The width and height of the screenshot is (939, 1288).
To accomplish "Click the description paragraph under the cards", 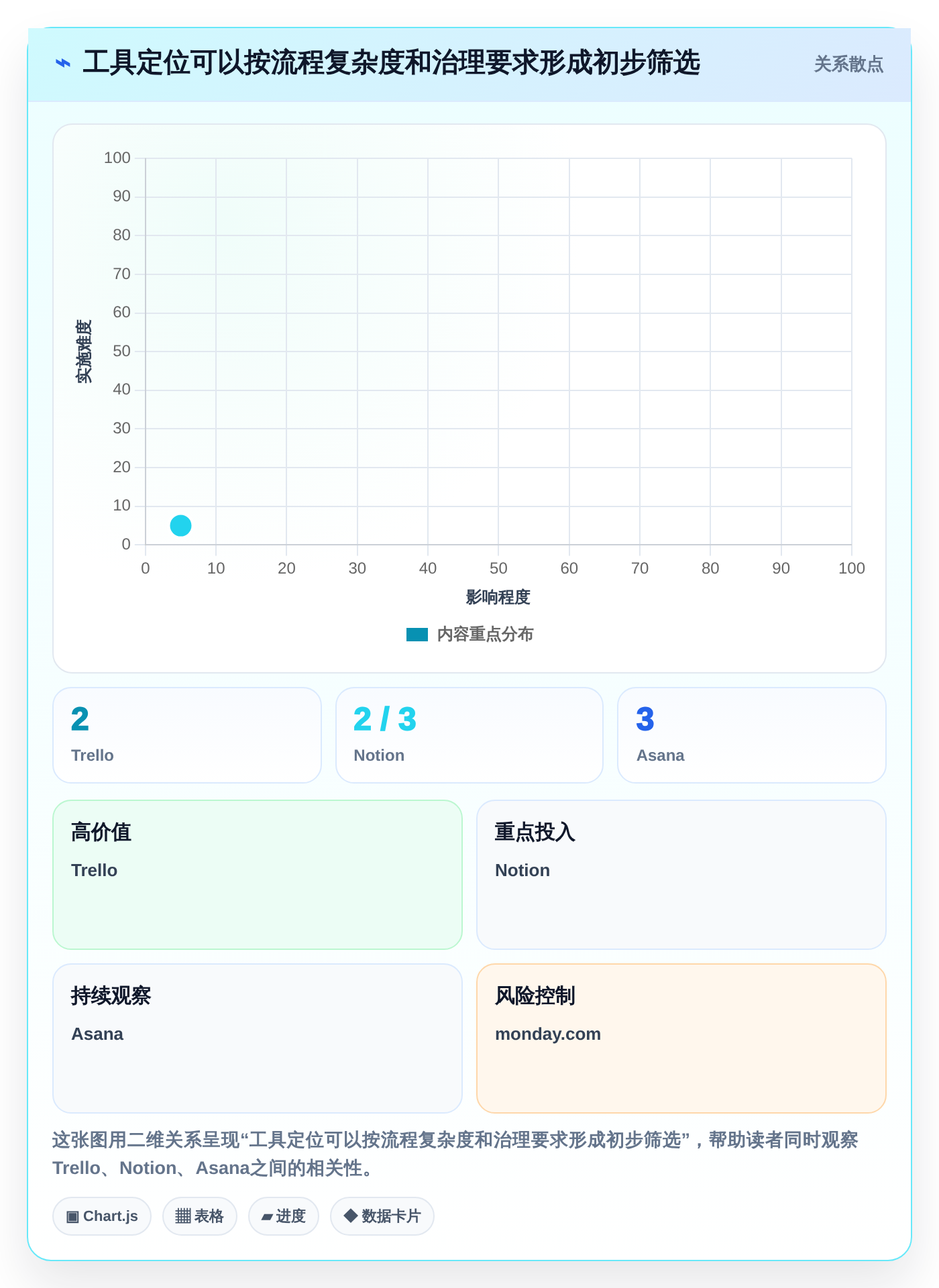I will (x=456, y=1154).
